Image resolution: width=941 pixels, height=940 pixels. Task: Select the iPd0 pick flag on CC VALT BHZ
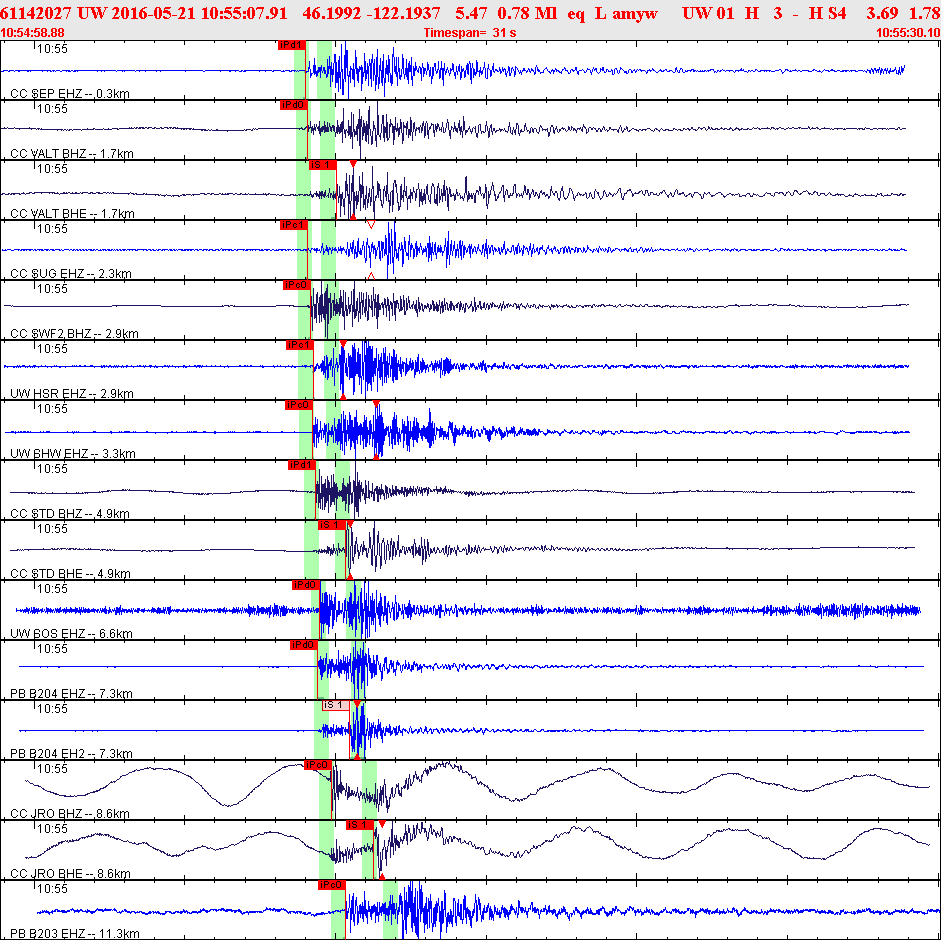[293, 105]
